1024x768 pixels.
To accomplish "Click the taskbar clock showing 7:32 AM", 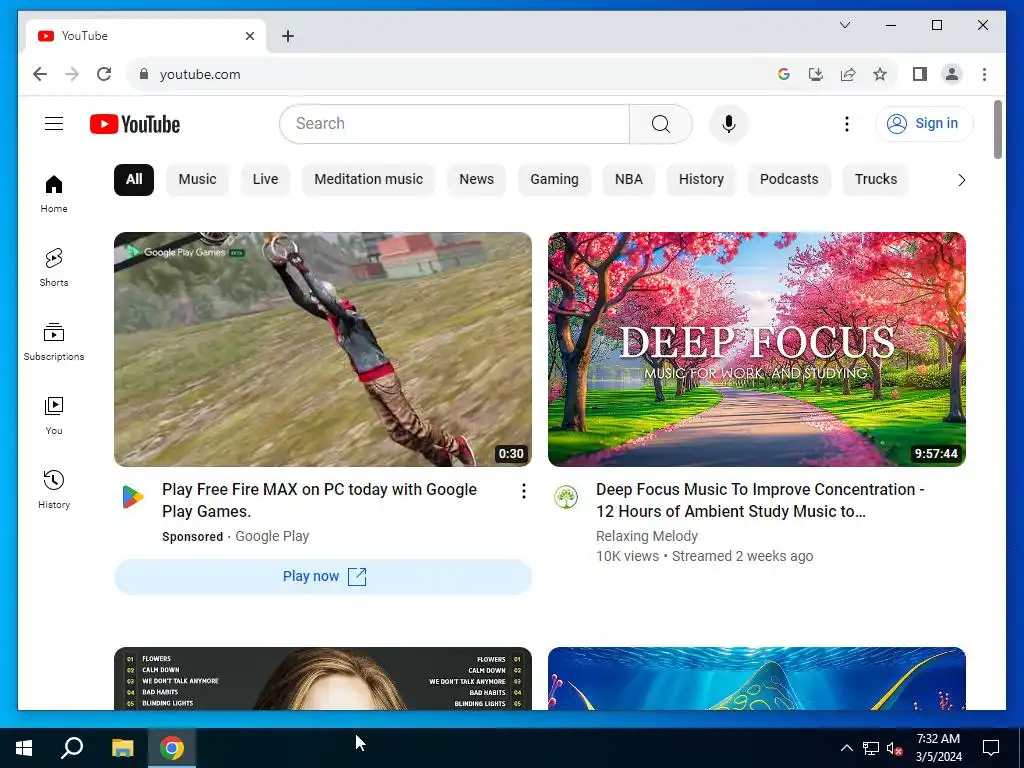I will [938, 748].
